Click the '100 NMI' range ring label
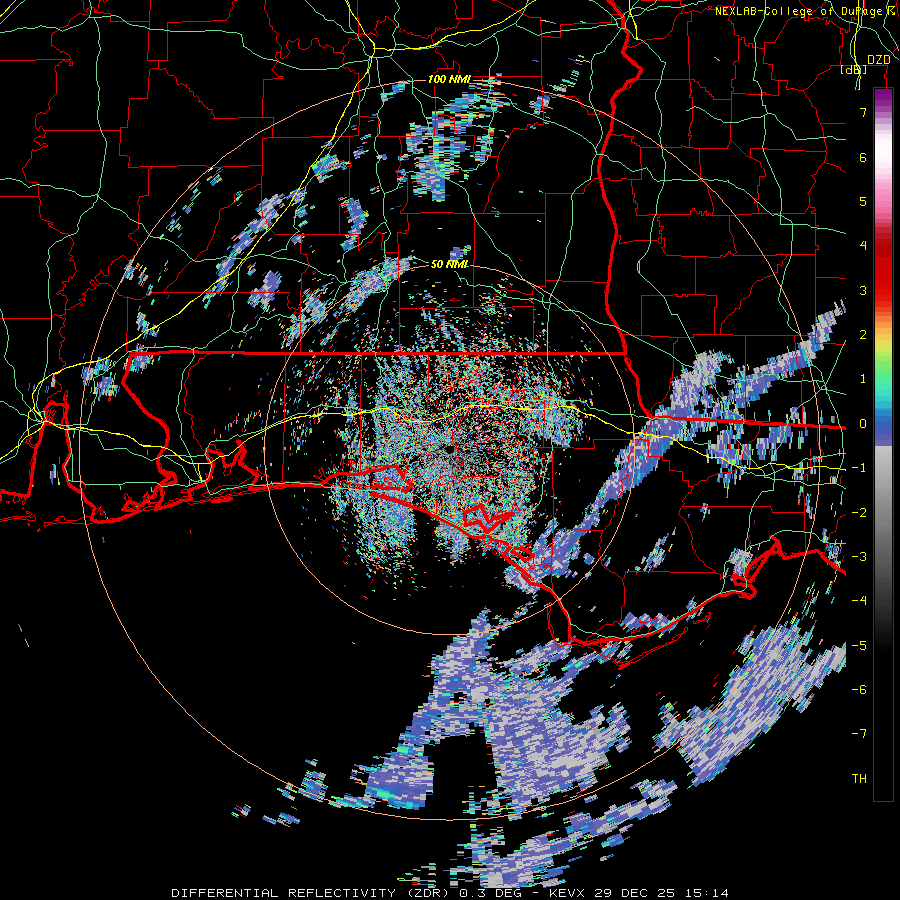This screenshot has height=900, width=900. [449, 79]
